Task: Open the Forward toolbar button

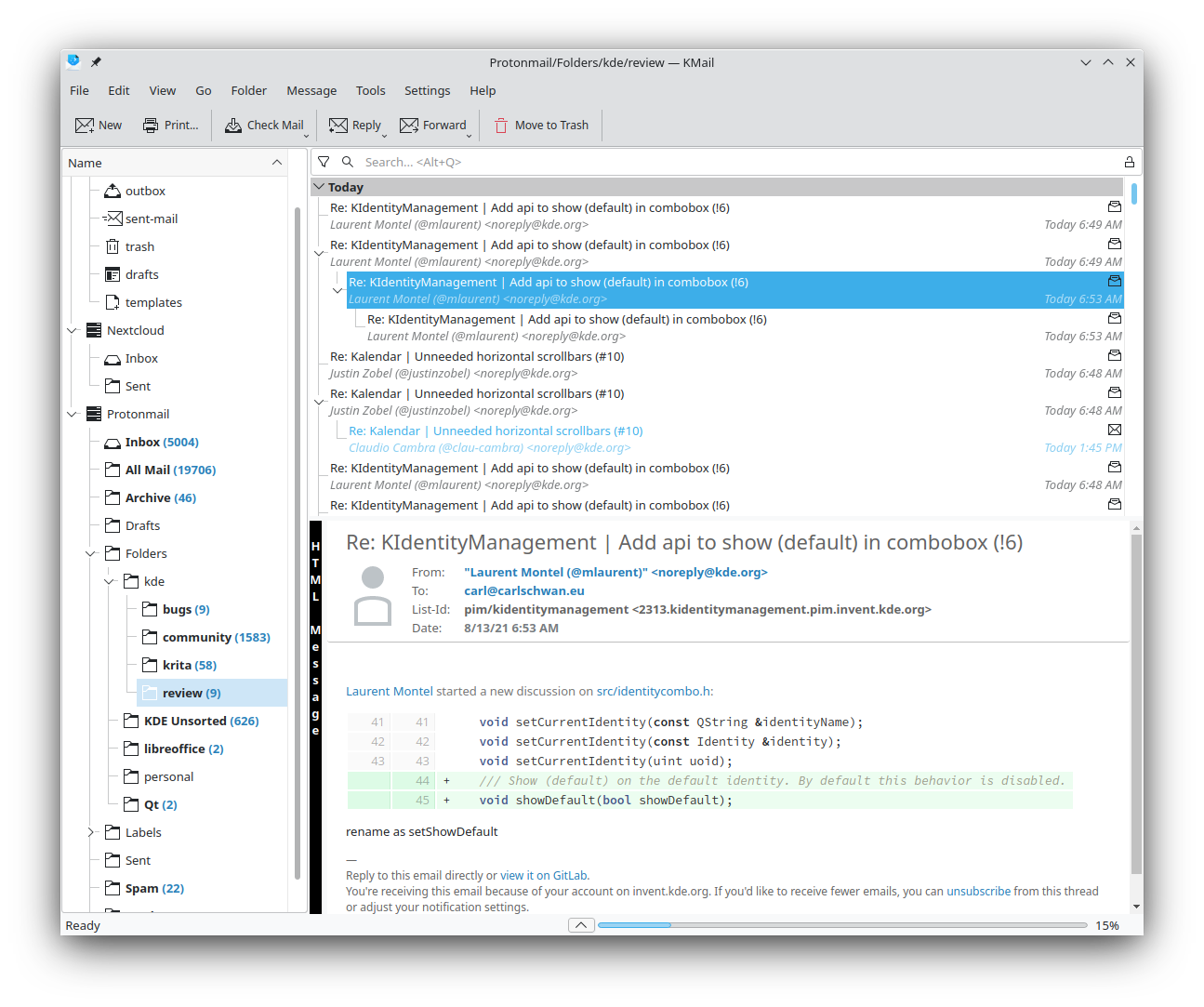Action: [x=433, y=126]
